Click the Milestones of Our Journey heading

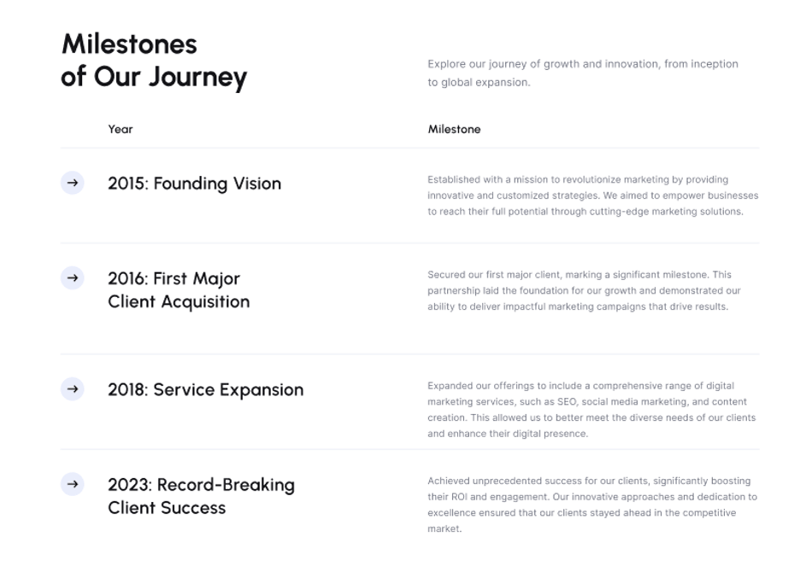coord(153,60)
